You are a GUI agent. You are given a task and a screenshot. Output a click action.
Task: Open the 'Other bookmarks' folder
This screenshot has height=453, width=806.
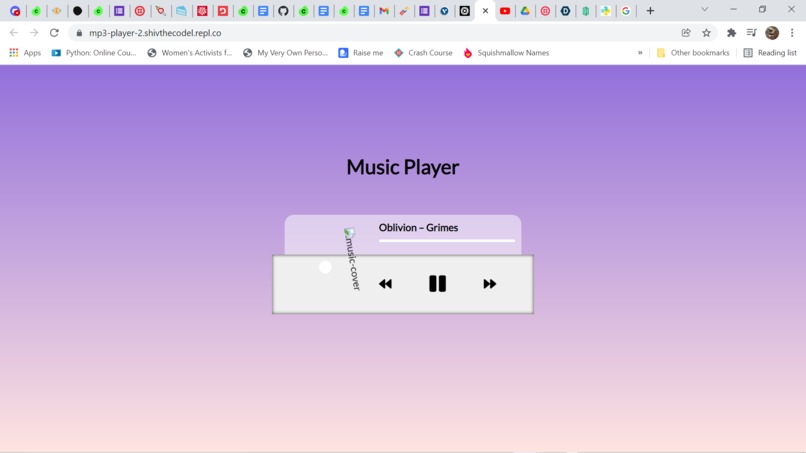coord(693,52)
